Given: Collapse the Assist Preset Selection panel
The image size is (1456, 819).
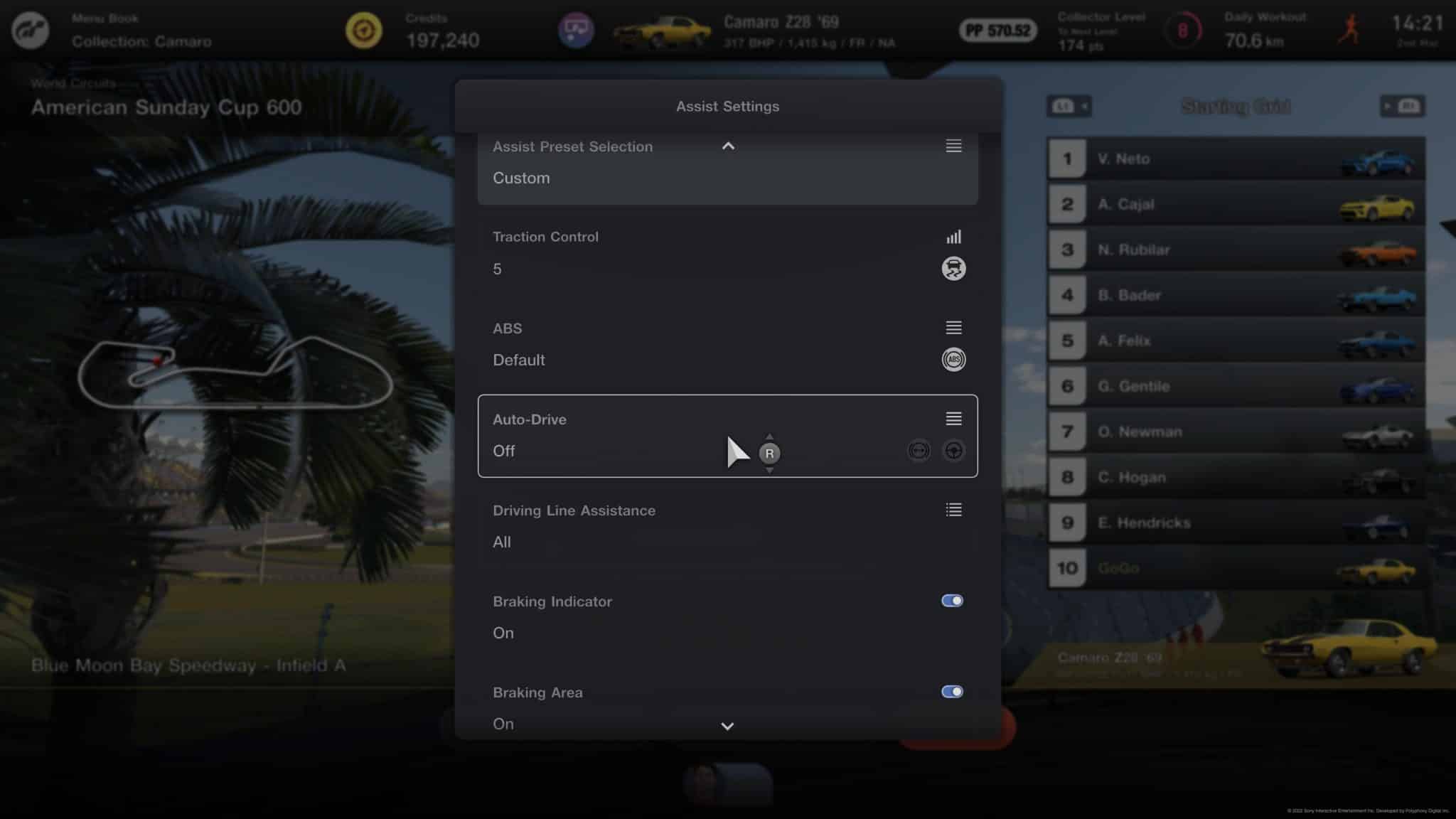Looking at the screenshot, I should pos(728,146).
